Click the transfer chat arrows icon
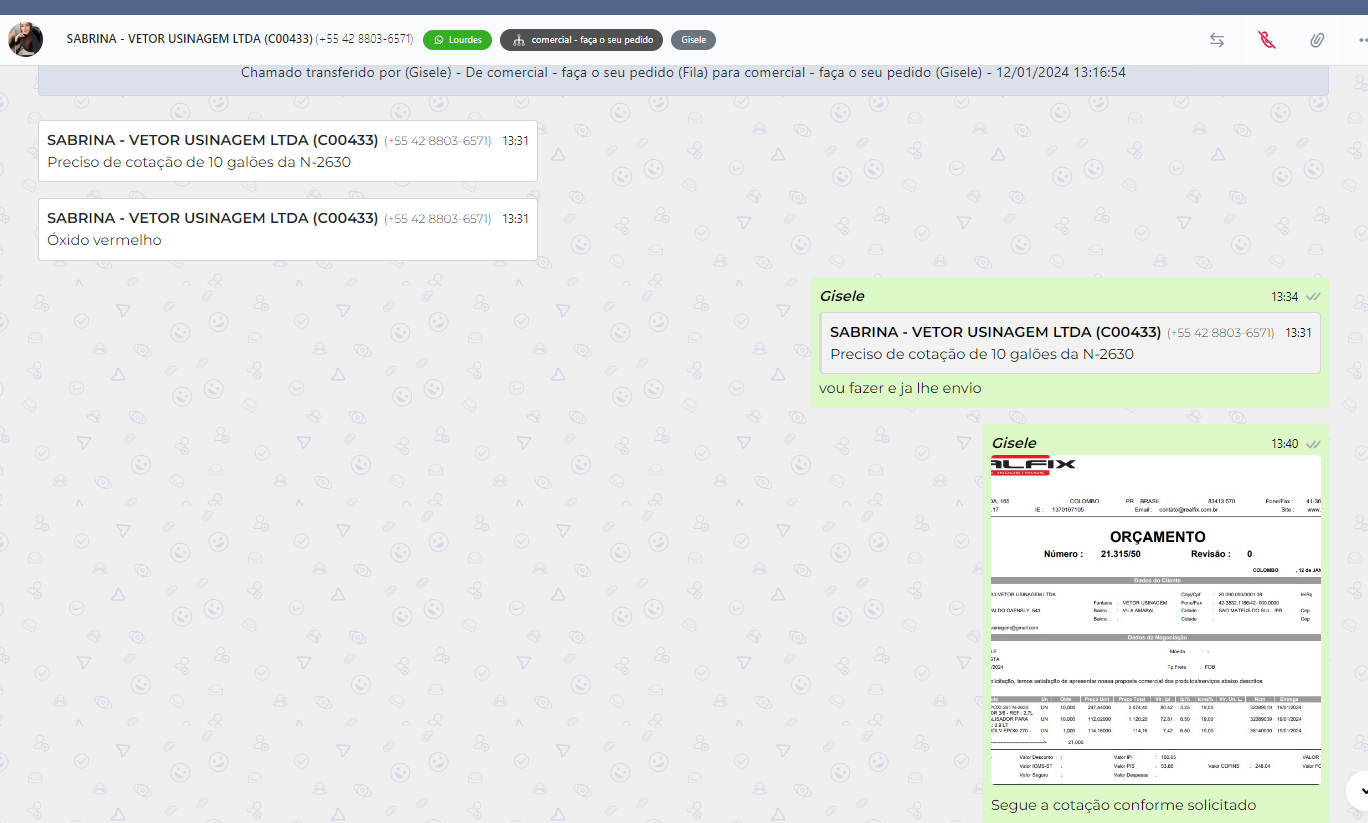 [x=1217, y=40]
